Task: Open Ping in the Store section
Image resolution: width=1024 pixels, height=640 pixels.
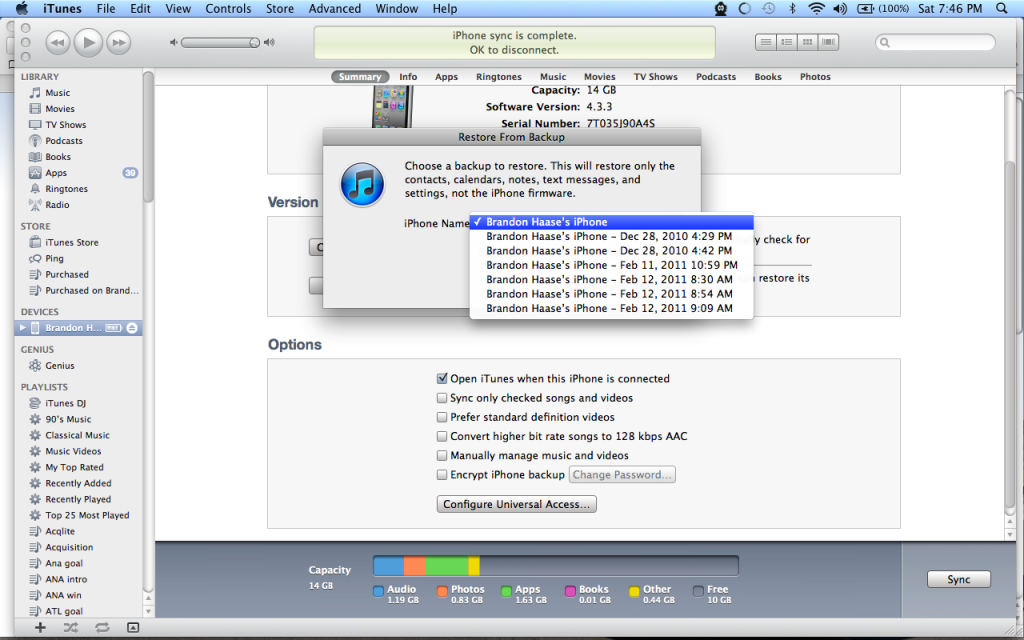Action: coord(54,259)
